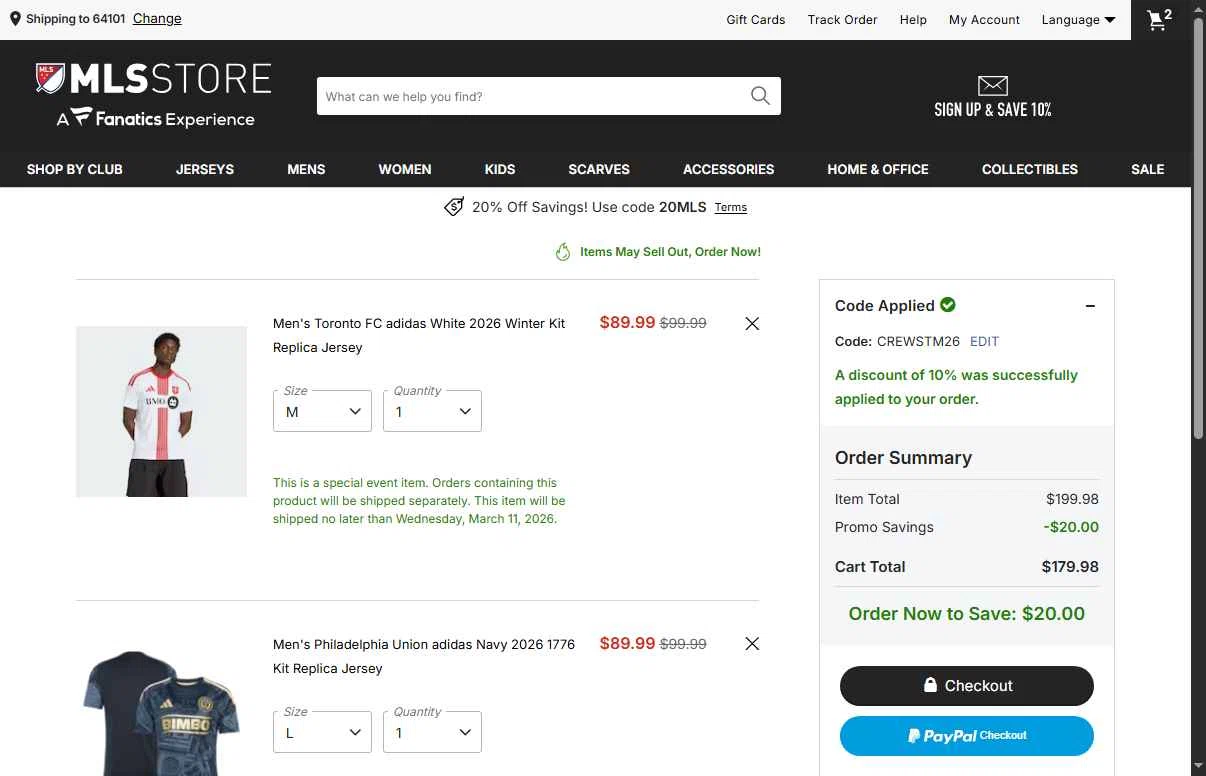This screenshot has width=1206, height=776.
Task: Open the Shop By Club menu
Action: (75, 169)
